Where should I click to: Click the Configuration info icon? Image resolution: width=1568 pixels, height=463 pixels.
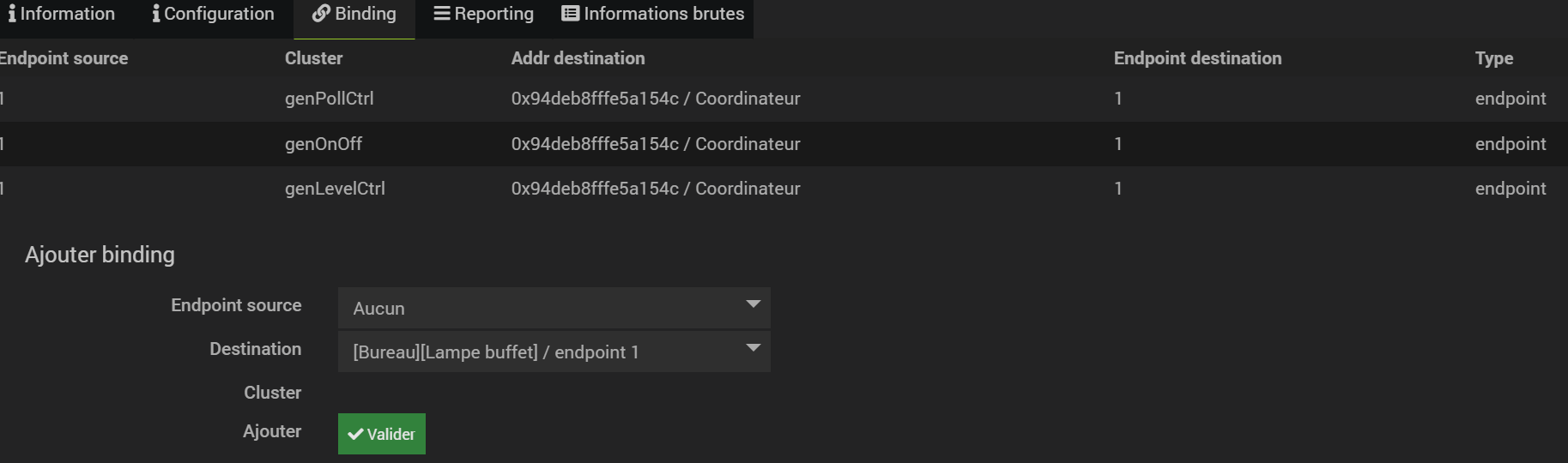click(155, 14)
